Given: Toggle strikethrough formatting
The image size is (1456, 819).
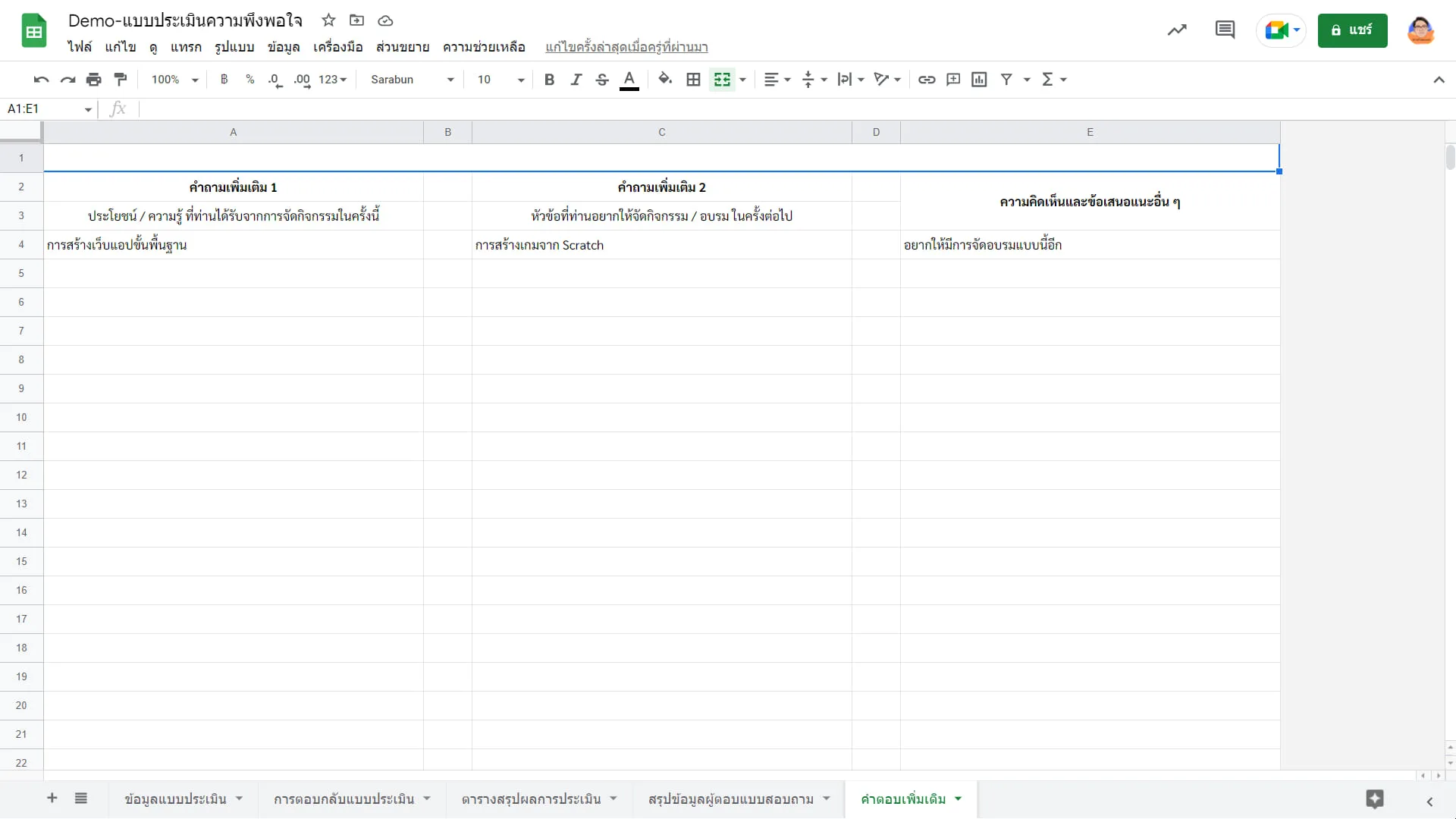Looking at the screenshot, I should tap(602, 79).
